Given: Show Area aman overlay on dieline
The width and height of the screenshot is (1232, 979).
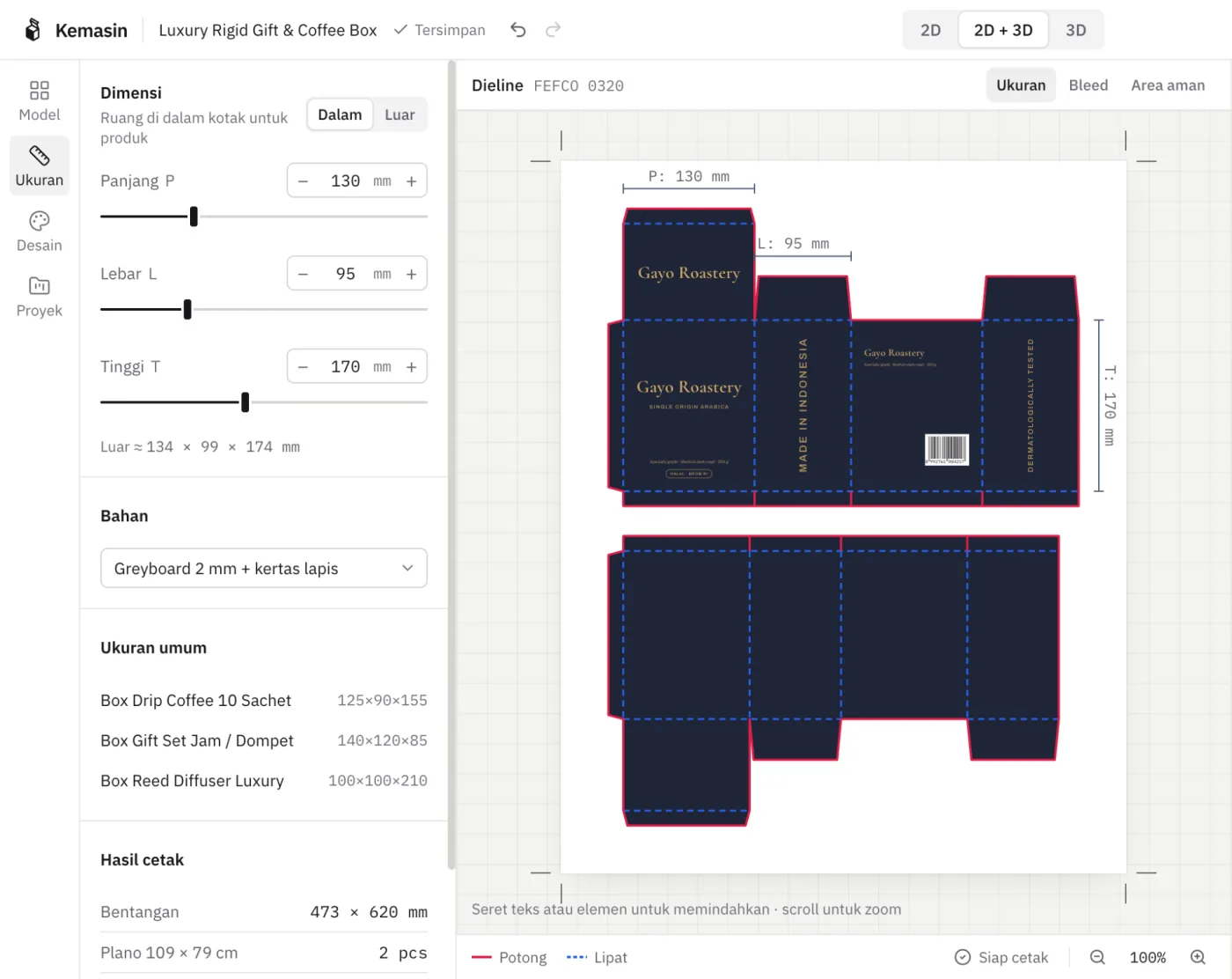Looking at the screenshot, I should pos(1168,85).
